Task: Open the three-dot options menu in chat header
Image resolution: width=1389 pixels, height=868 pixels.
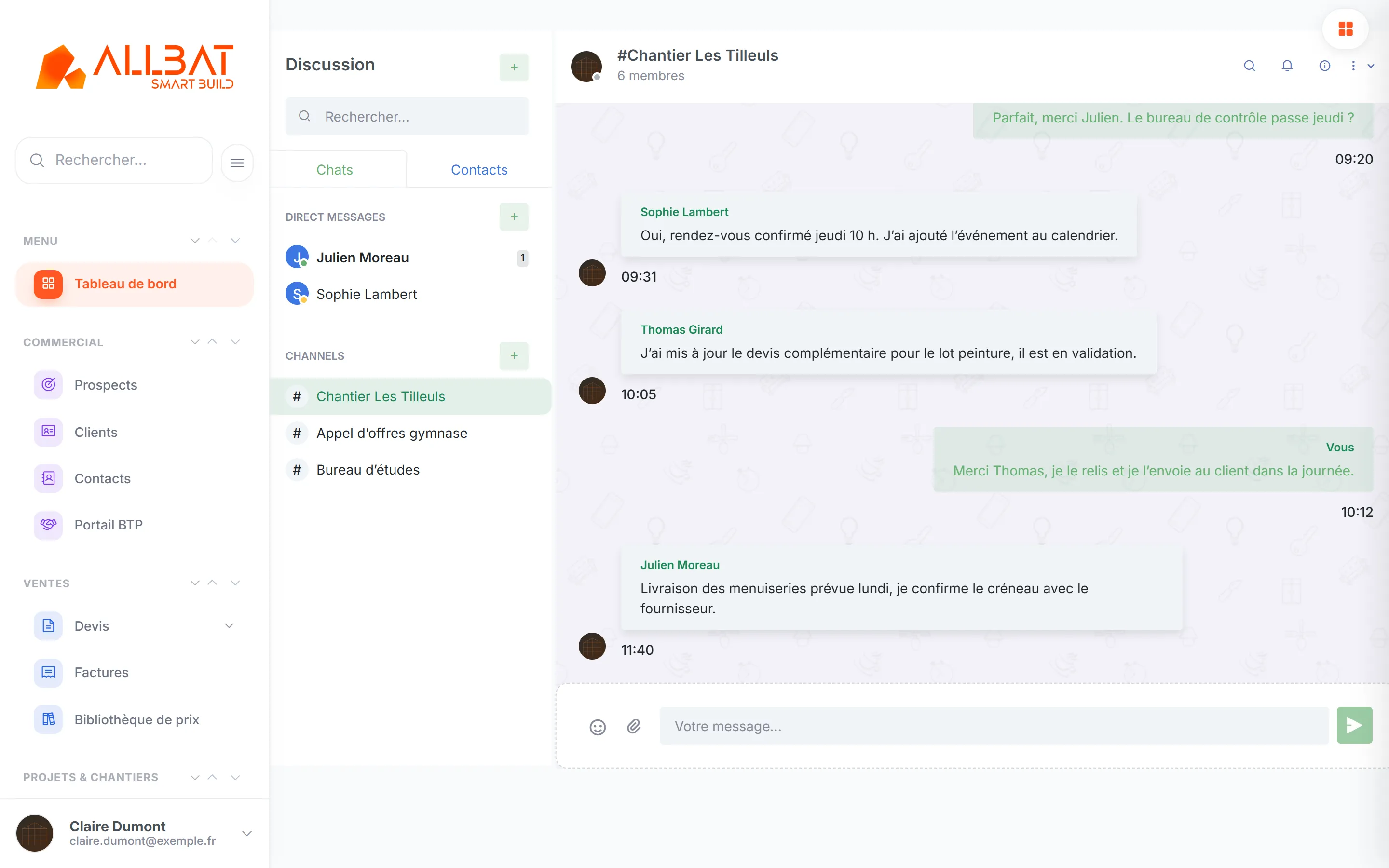Action: click(1353, 66)
